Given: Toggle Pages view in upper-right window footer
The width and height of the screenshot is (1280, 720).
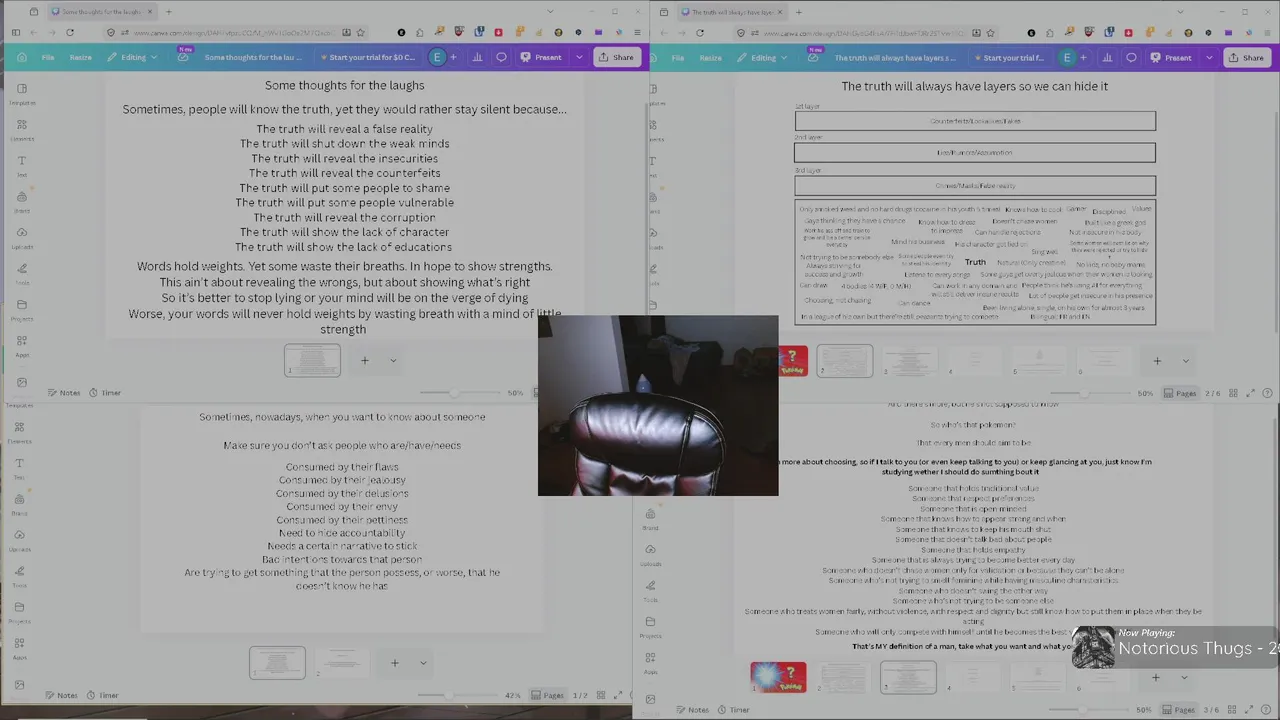Looking at the screenshot, I should click(1180, 393).
